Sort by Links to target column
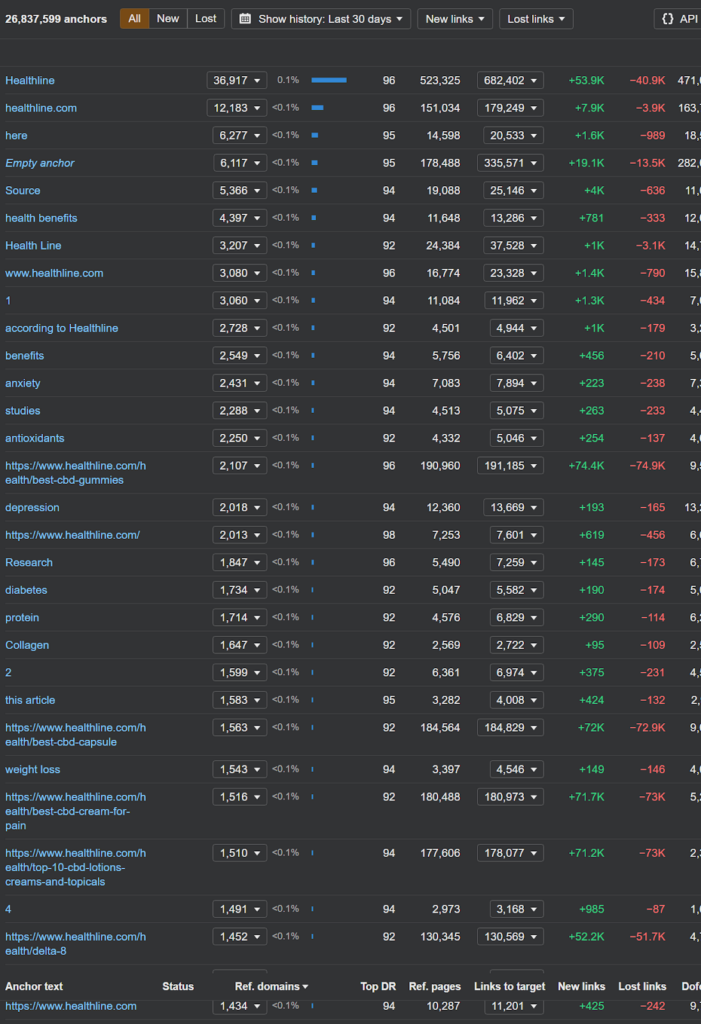701x1024 pixels. click(x=509, y=986)
